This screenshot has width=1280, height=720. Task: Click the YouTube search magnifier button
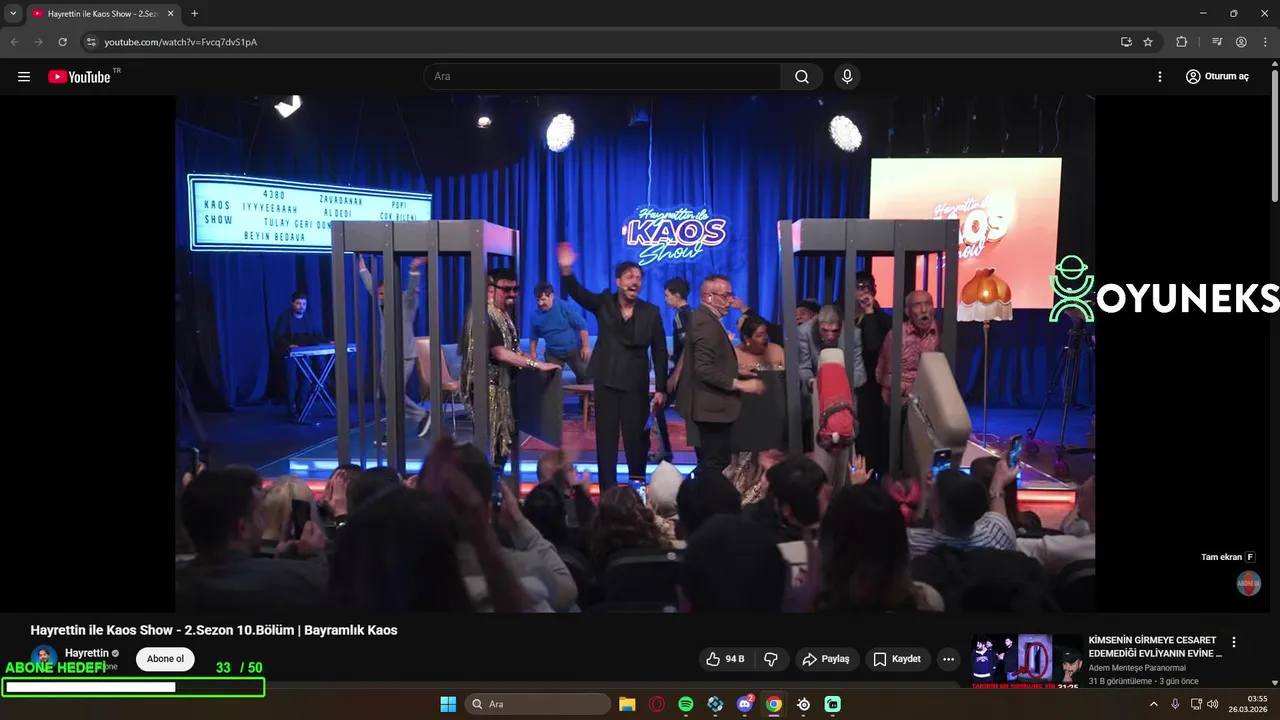coord(802,77)
